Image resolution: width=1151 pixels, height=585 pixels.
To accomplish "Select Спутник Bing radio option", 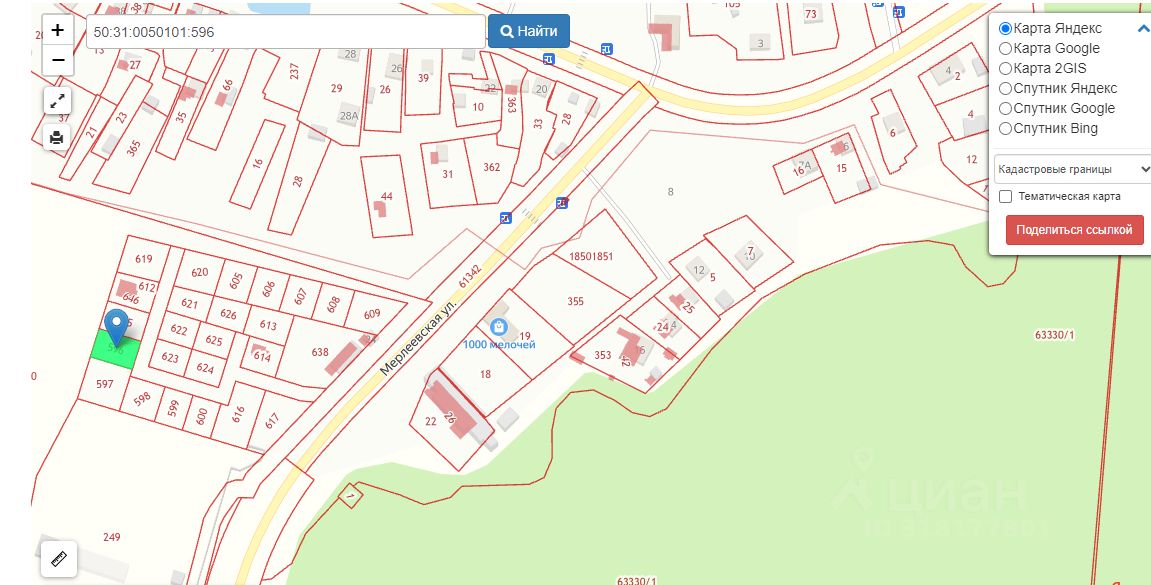I will click(x=1005, y=128).
